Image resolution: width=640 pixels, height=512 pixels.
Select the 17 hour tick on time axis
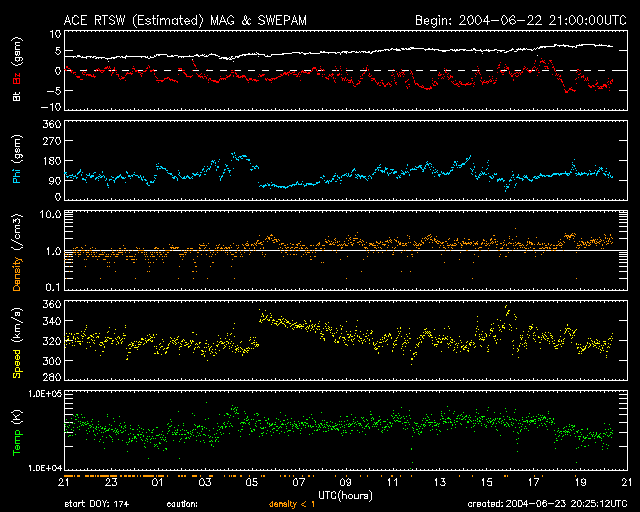[532, 483]
